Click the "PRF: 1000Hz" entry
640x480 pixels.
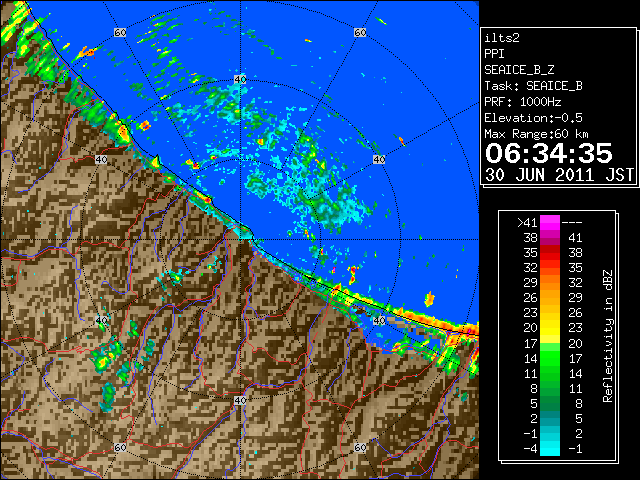[x=522, y=102]
